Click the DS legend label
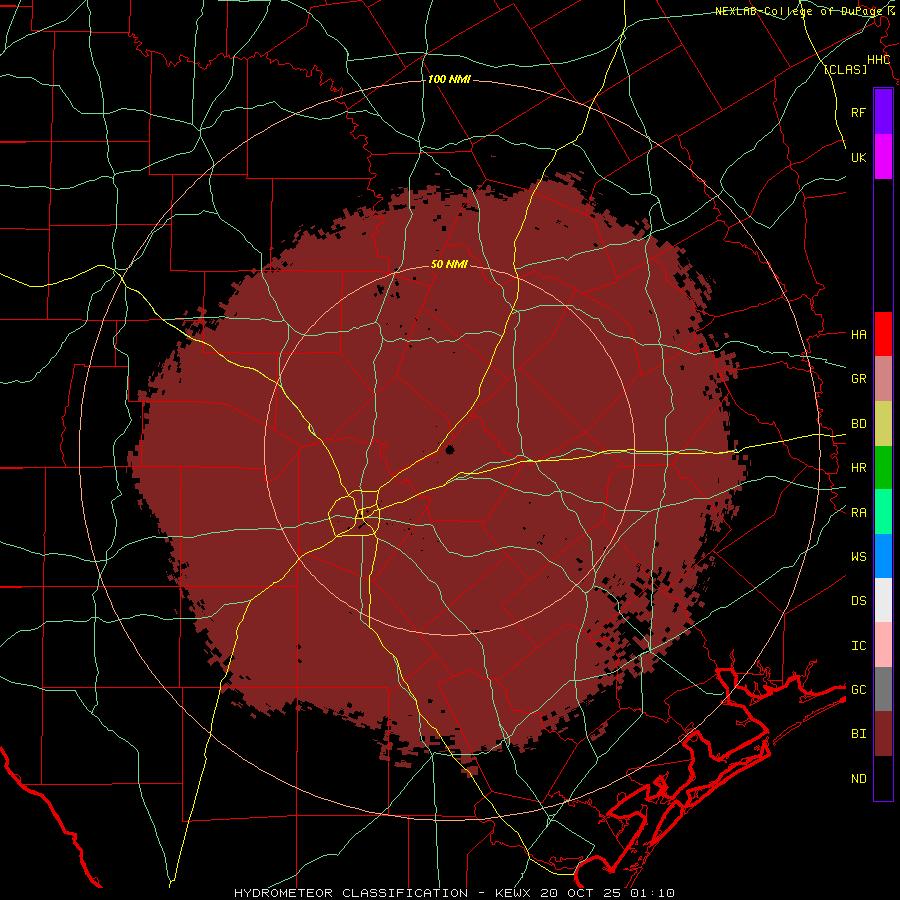 pos(858,601)
